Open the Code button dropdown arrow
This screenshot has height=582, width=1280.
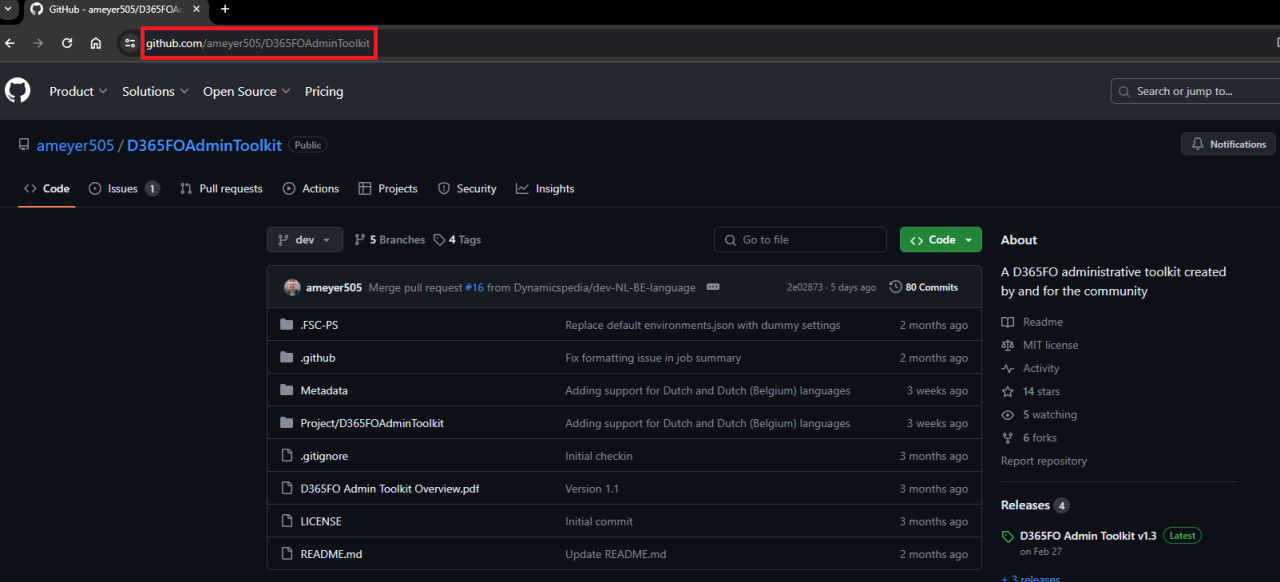pyautogui.click(x=967, y=239)
